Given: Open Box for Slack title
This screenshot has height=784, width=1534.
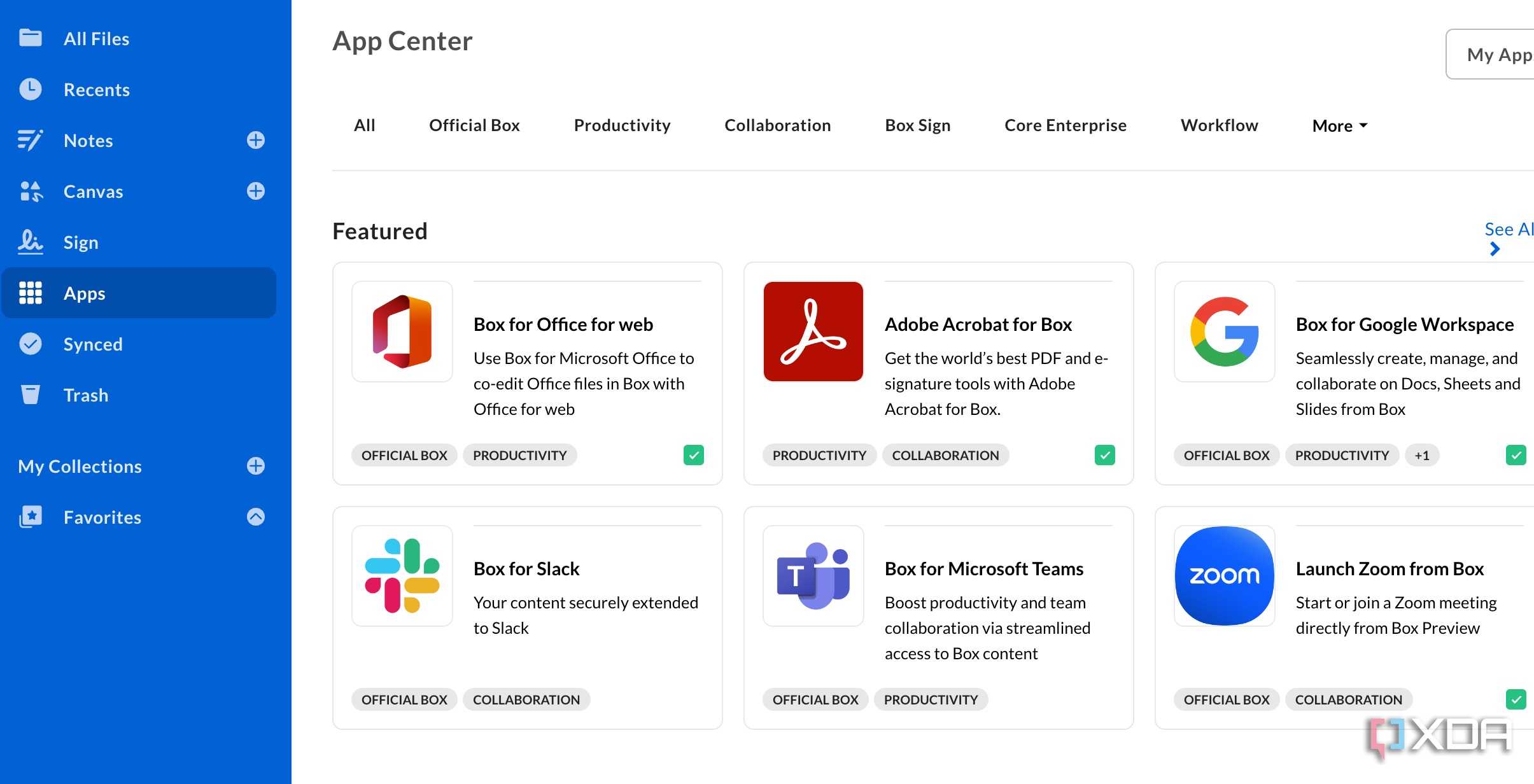Looking at the screenshot, I should pyautogui.click(x=526, y=569).
